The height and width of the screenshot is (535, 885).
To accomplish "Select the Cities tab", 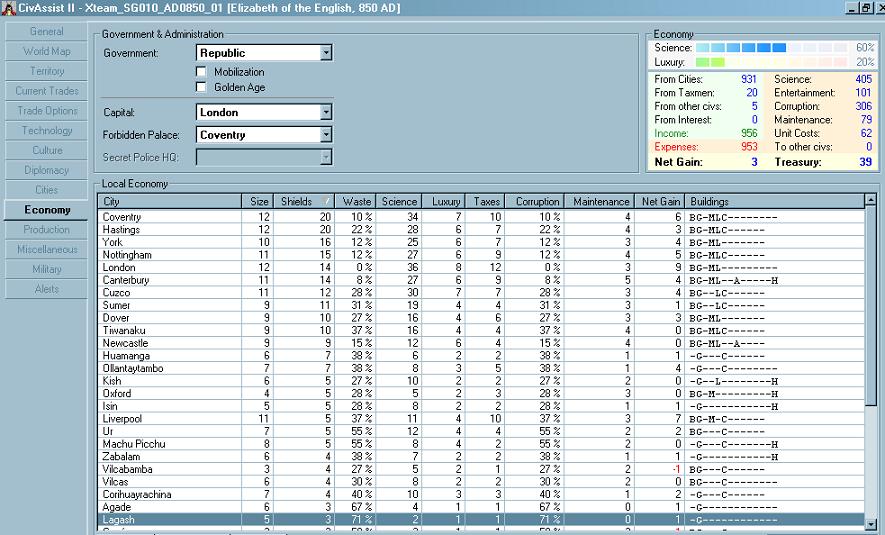I will click(x=46, y=190).
